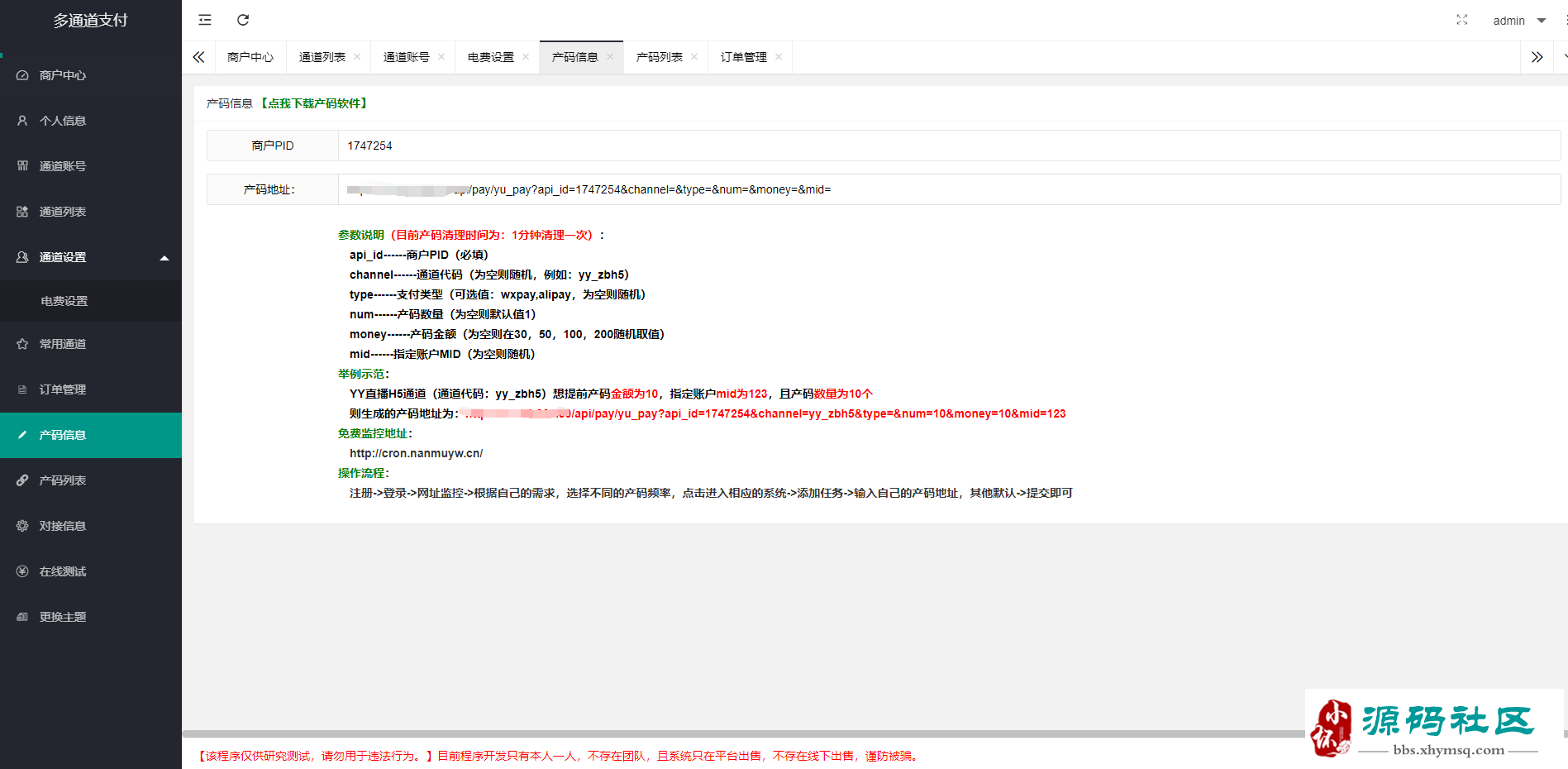The width and height of the screenshot is (1568, 769).
Task: Select the 电费设置 submenu item
Action: [x=64, y=301]
